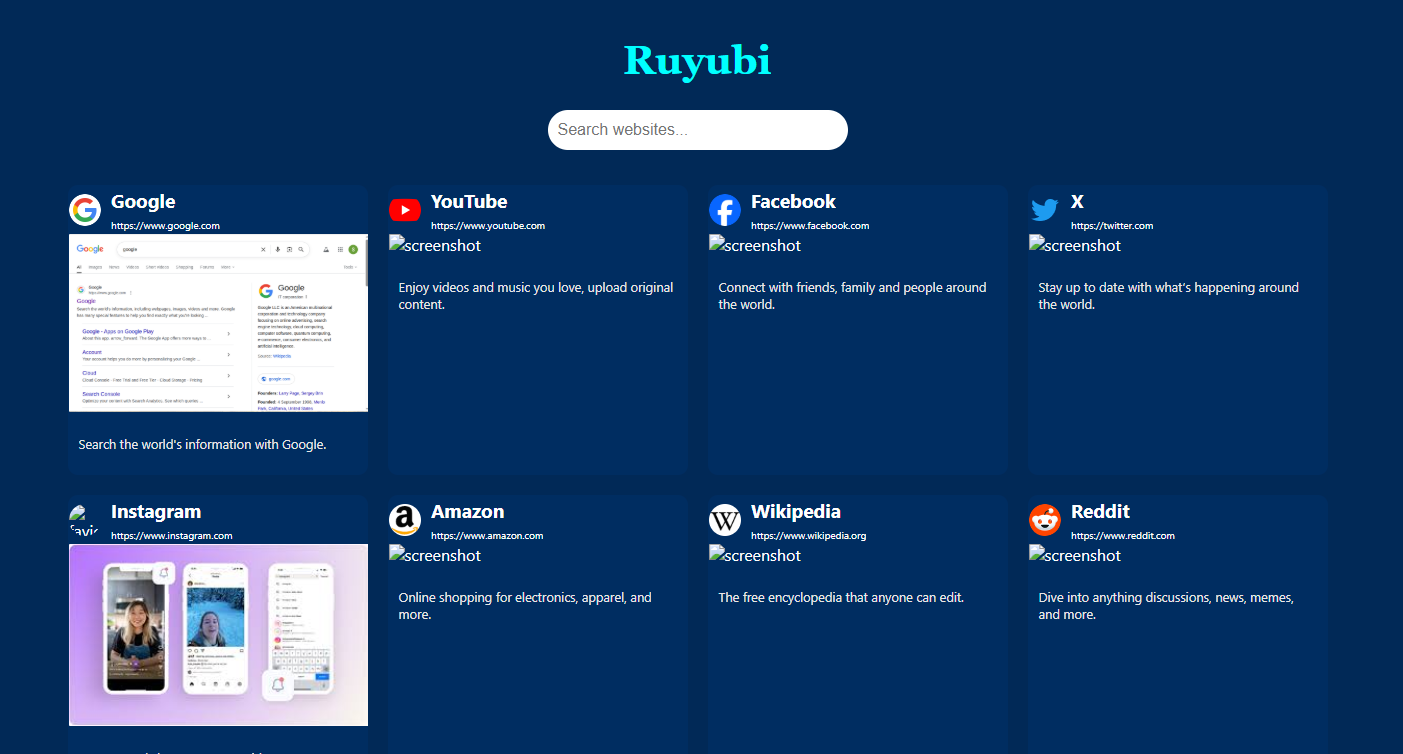Viewport: 1403px width, 754px height.
Task: Click "The free encyclopedia" description
Action: pos(841,598)
